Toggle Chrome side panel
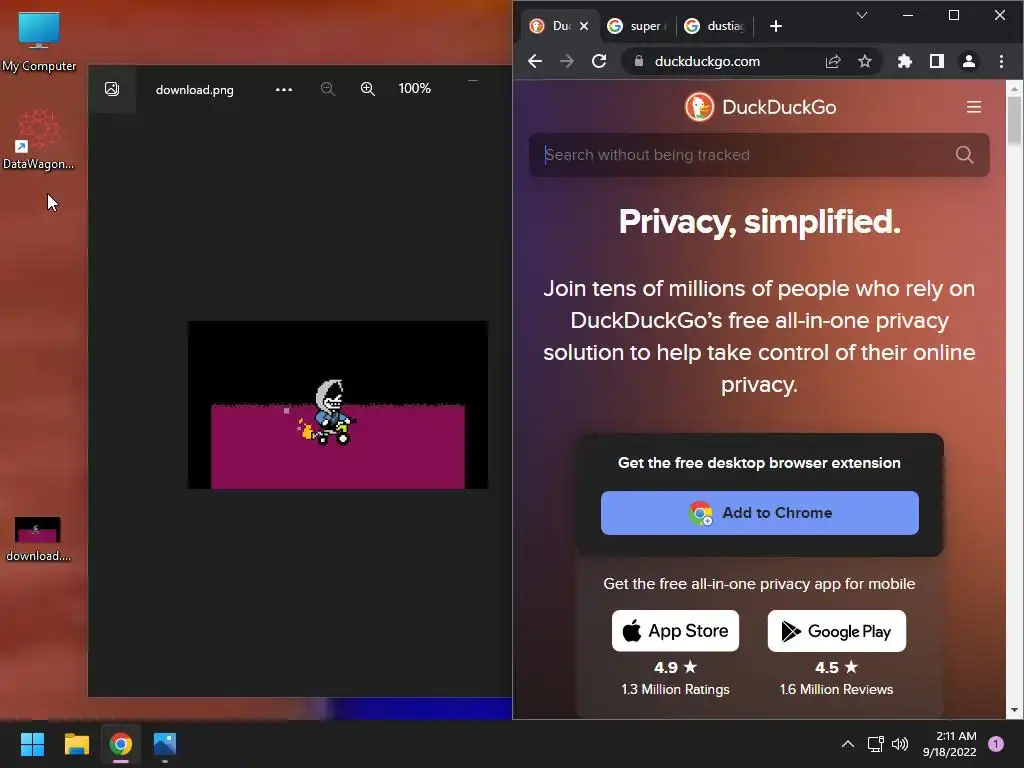Image resolution: width=1024 pixels, height=768 pixels. (x=936, y=61)
